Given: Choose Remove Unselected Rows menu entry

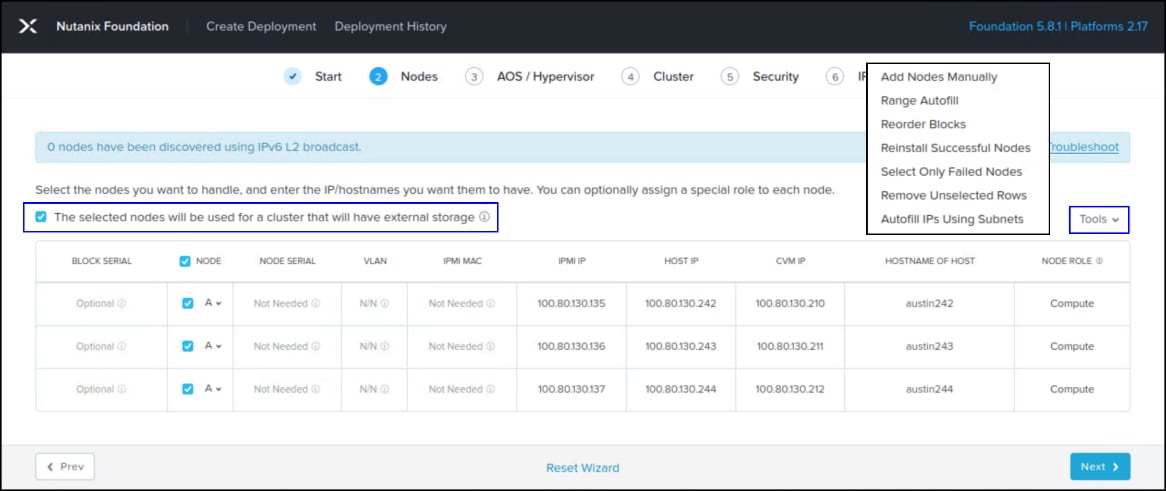Looking at the screenshot, I should [x=953, y=196].
